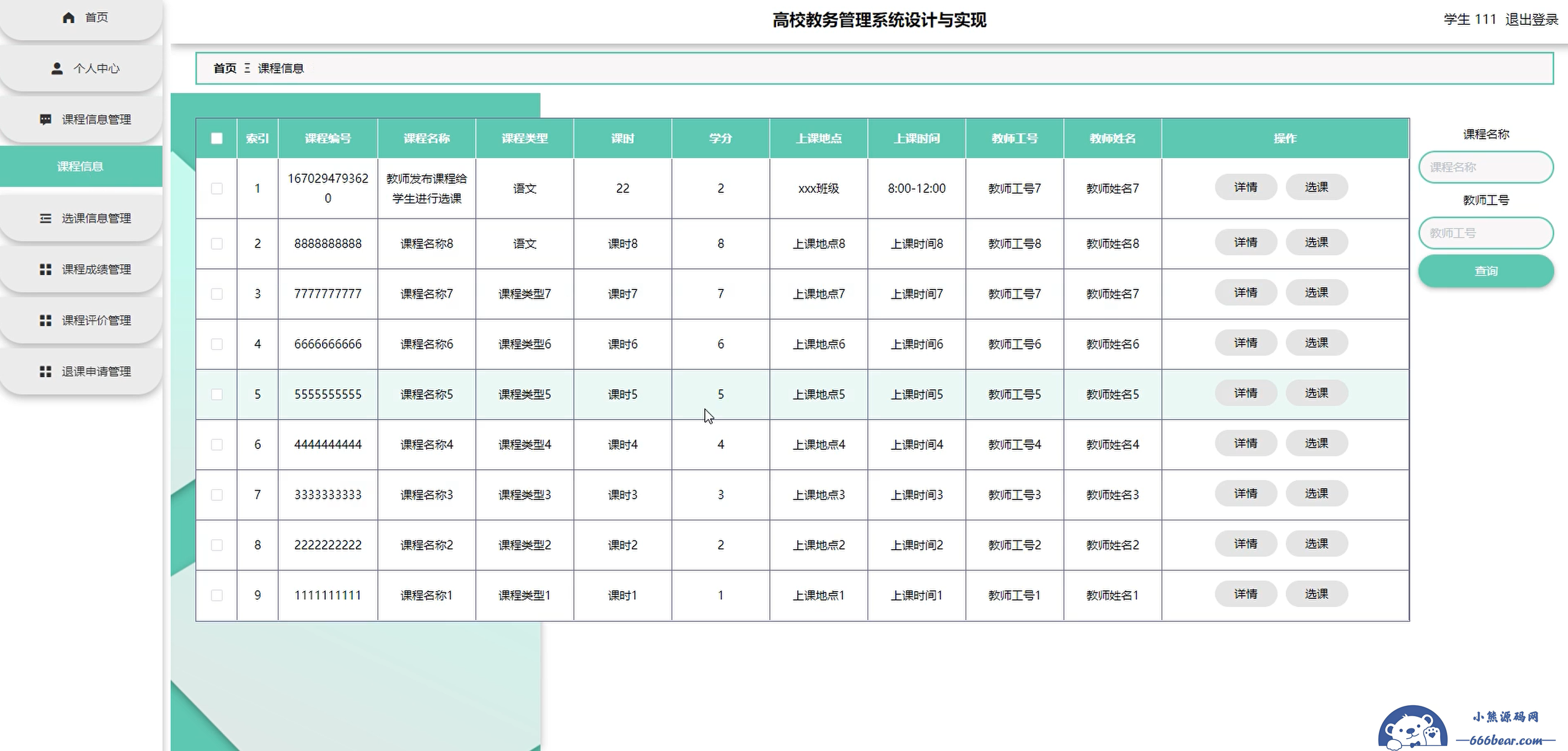The height and width of the screenshot is (751, 1568).
Task: Click the 教师姓名 column header
Action: tap(1113, 138)
